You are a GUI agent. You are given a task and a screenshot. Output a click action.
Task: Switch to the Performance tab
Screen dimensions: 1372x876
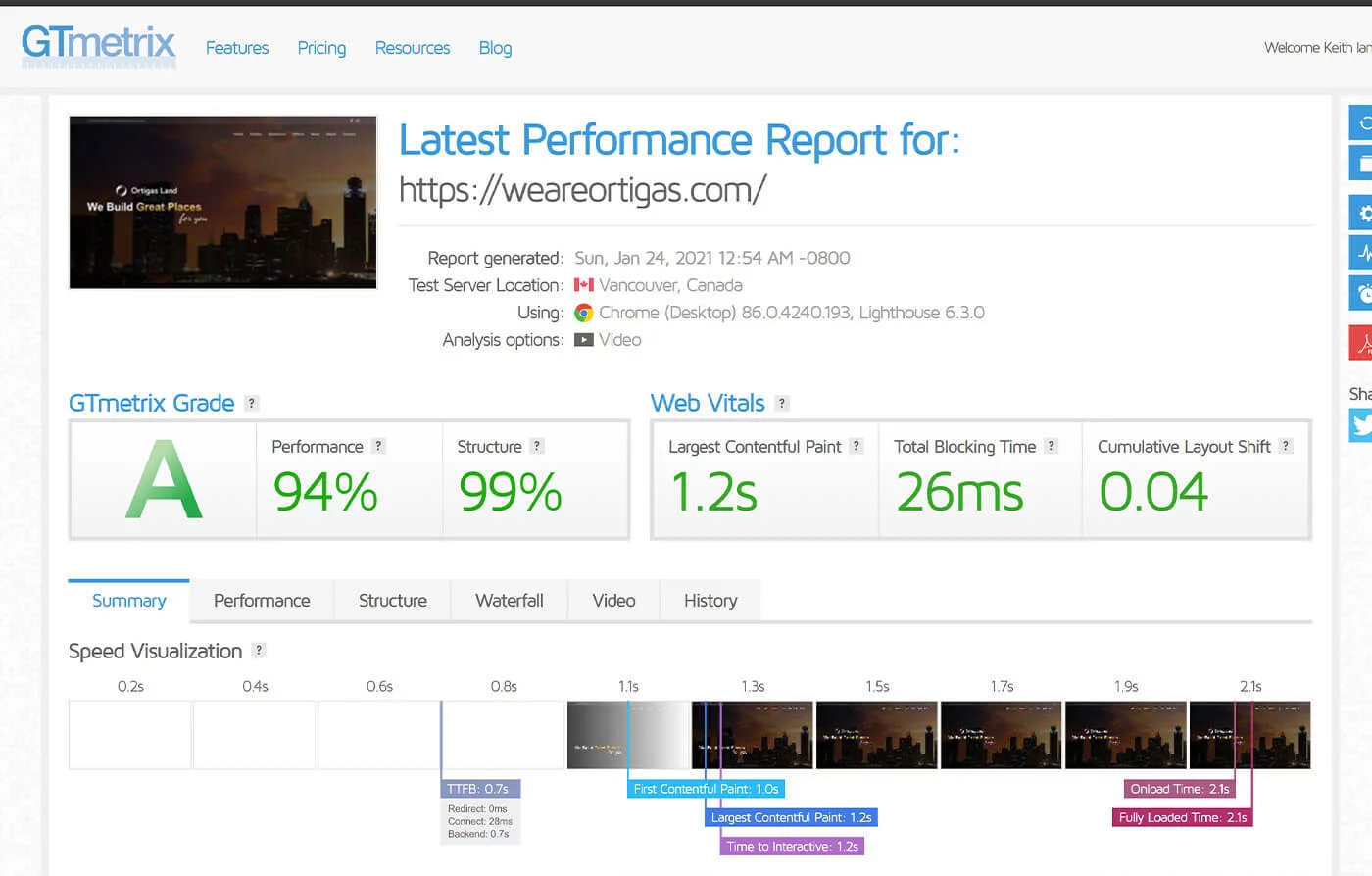click(262, 601)
